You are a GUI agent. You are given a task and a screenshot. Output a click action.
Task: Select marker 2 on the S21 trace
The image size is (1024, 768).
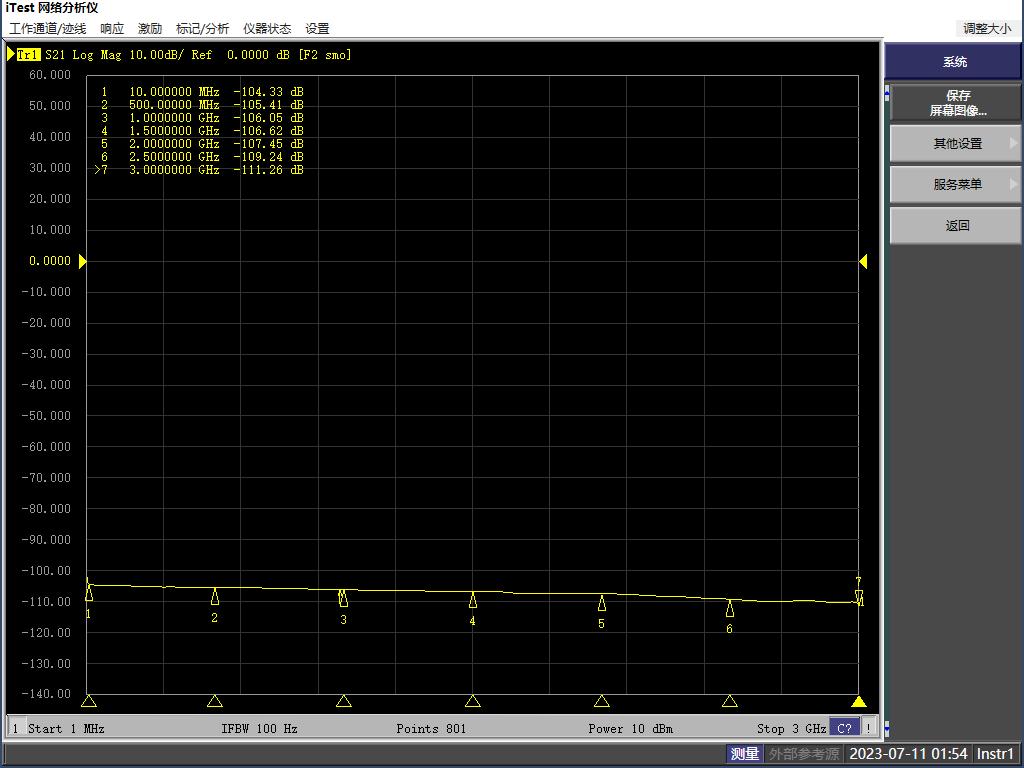[x=215, y=597]
